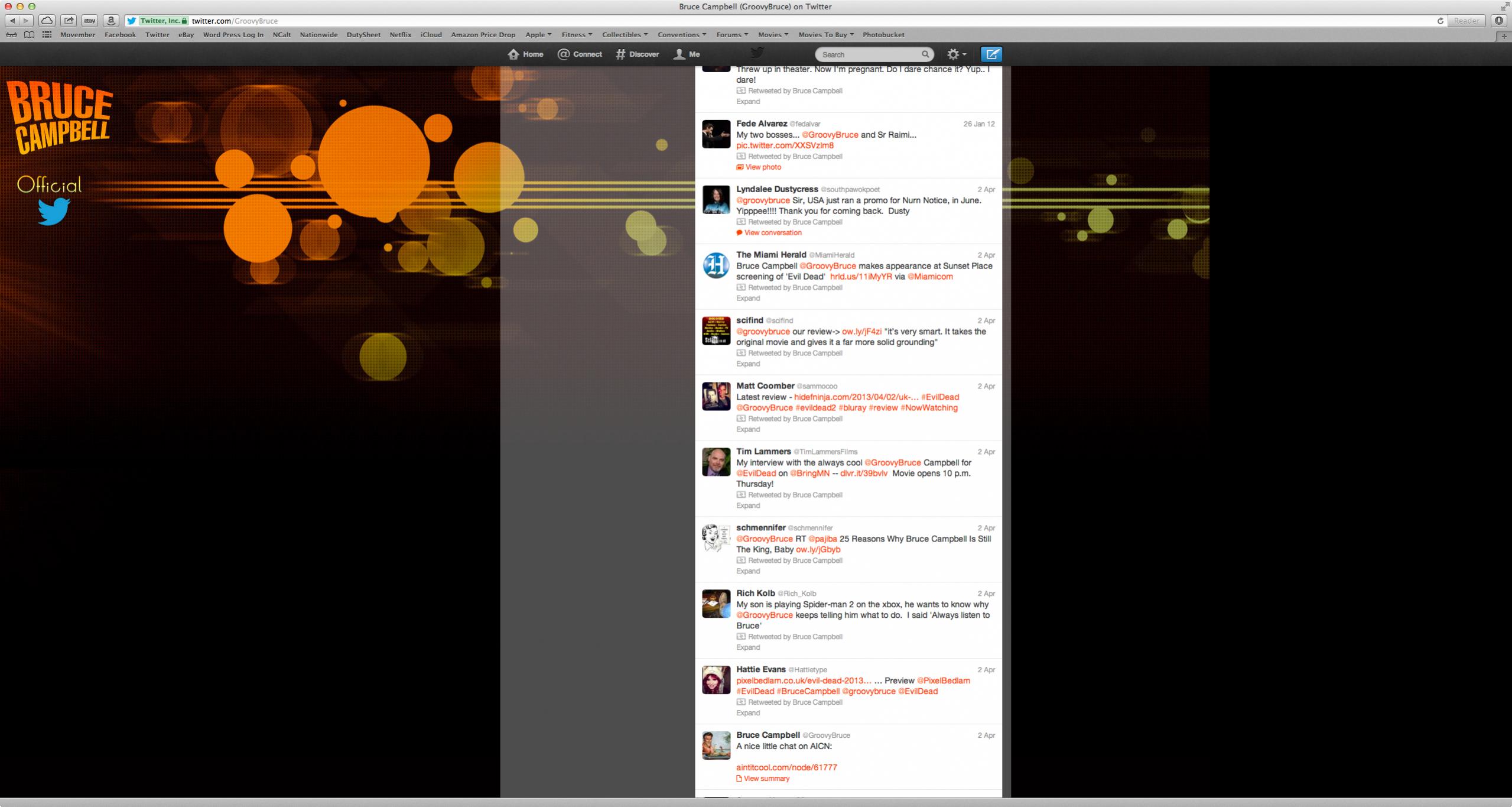
Task: Open the Facebook bookmark
Action: coord(120,35)
